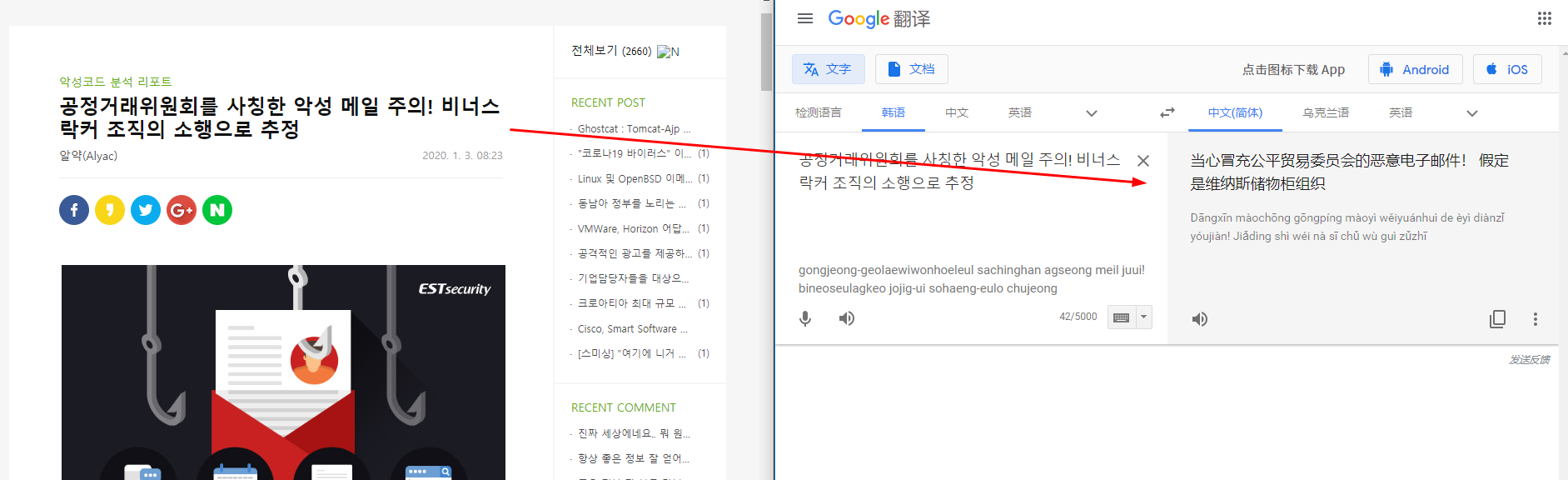Click the post date 2020. 1. 3. 08:23

click(x=462, y=156)
